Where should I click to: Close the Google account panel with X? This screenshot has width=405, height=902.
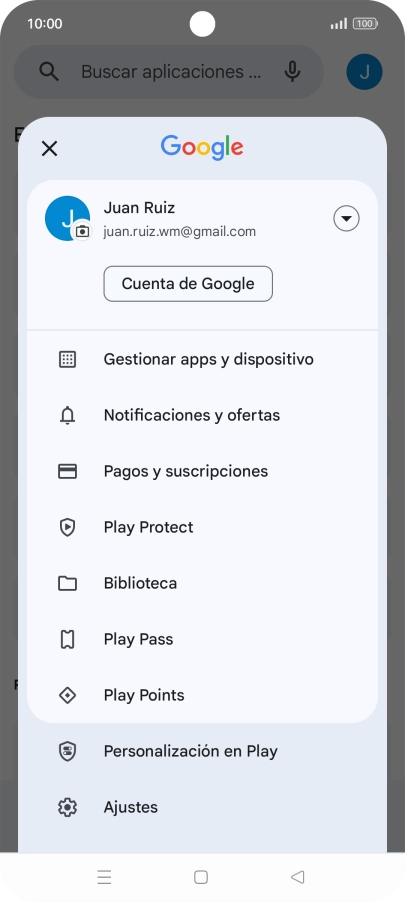pyautogui.click(x=49, y=149)
